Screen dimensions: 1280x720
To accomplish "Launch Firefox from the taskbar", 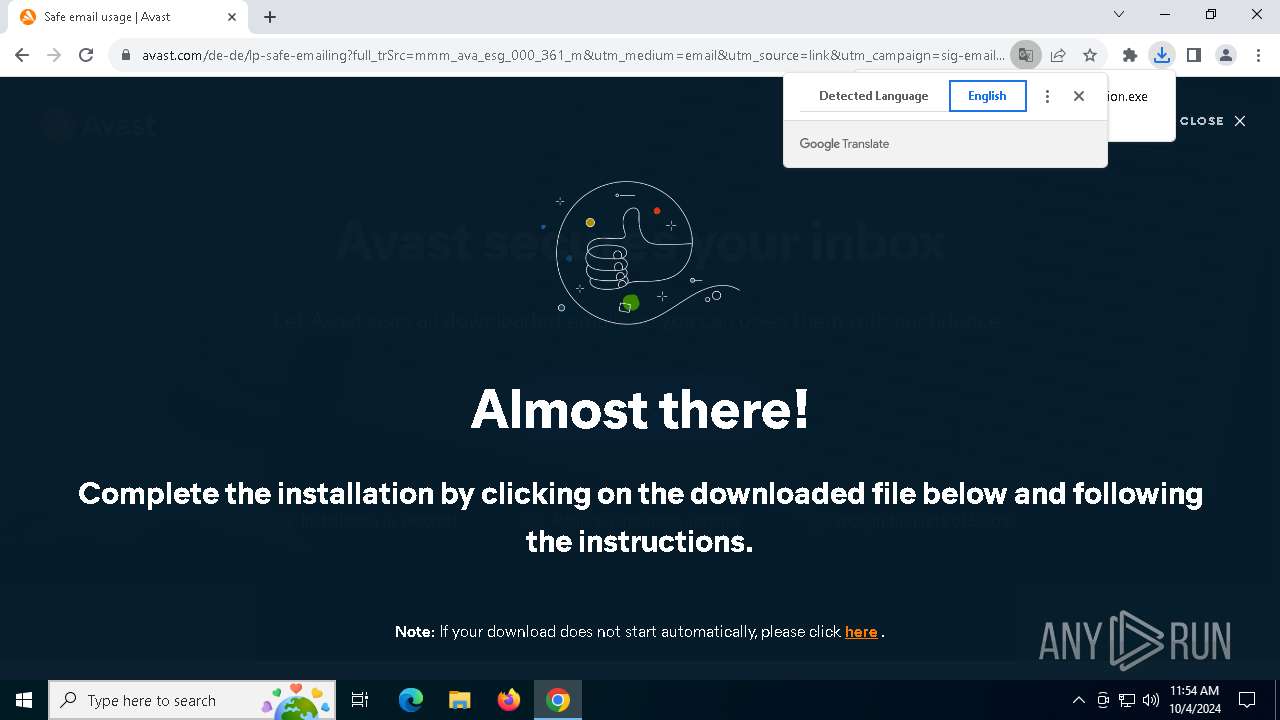I will tap(509, 700).
